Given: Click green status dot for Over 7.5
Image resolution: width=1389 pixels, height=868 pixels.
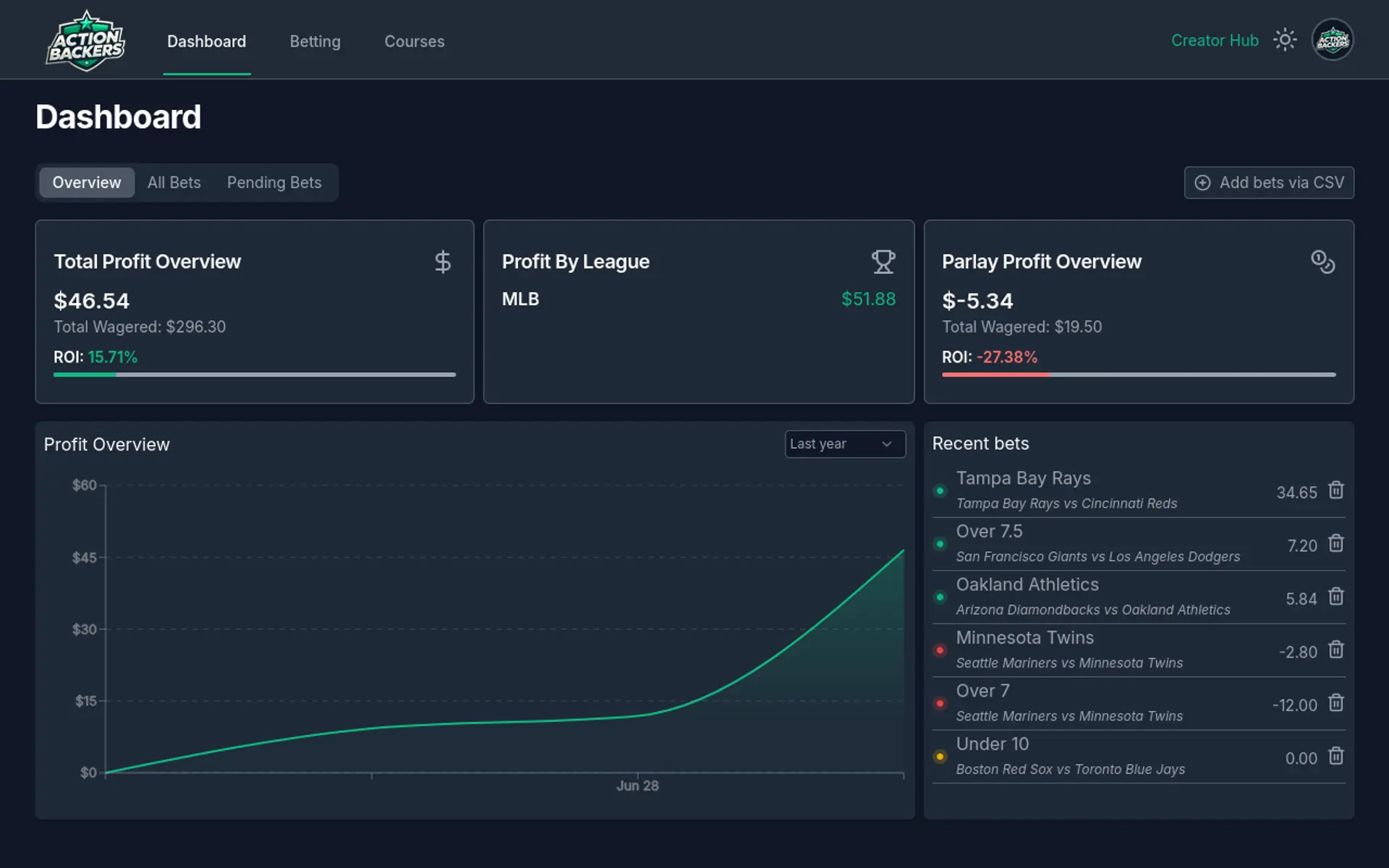Looking at the screenshot, I should [x=940, y=544].
